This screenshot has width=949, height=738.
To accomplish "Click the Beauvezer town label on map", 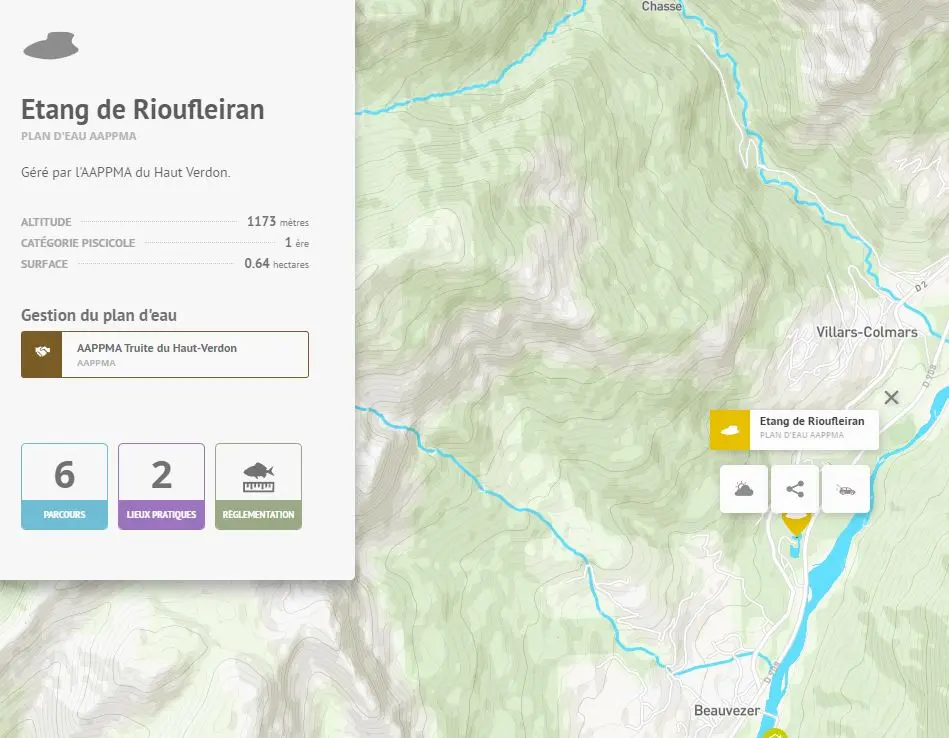I will [727, 711].
